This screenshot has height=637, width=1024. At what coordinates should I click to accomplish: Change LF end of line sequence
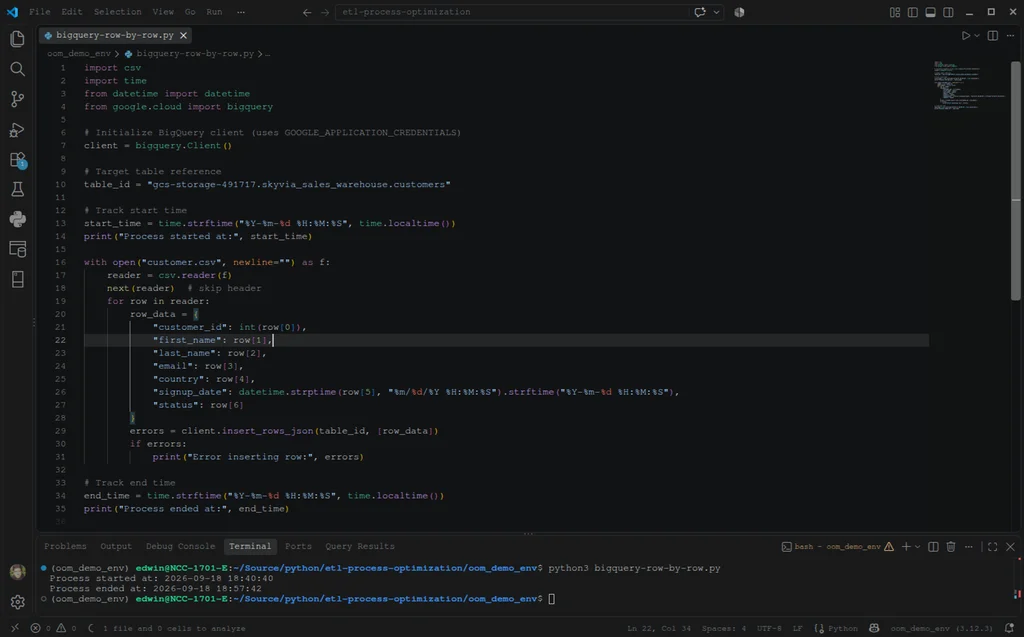[x=797, y=629]
